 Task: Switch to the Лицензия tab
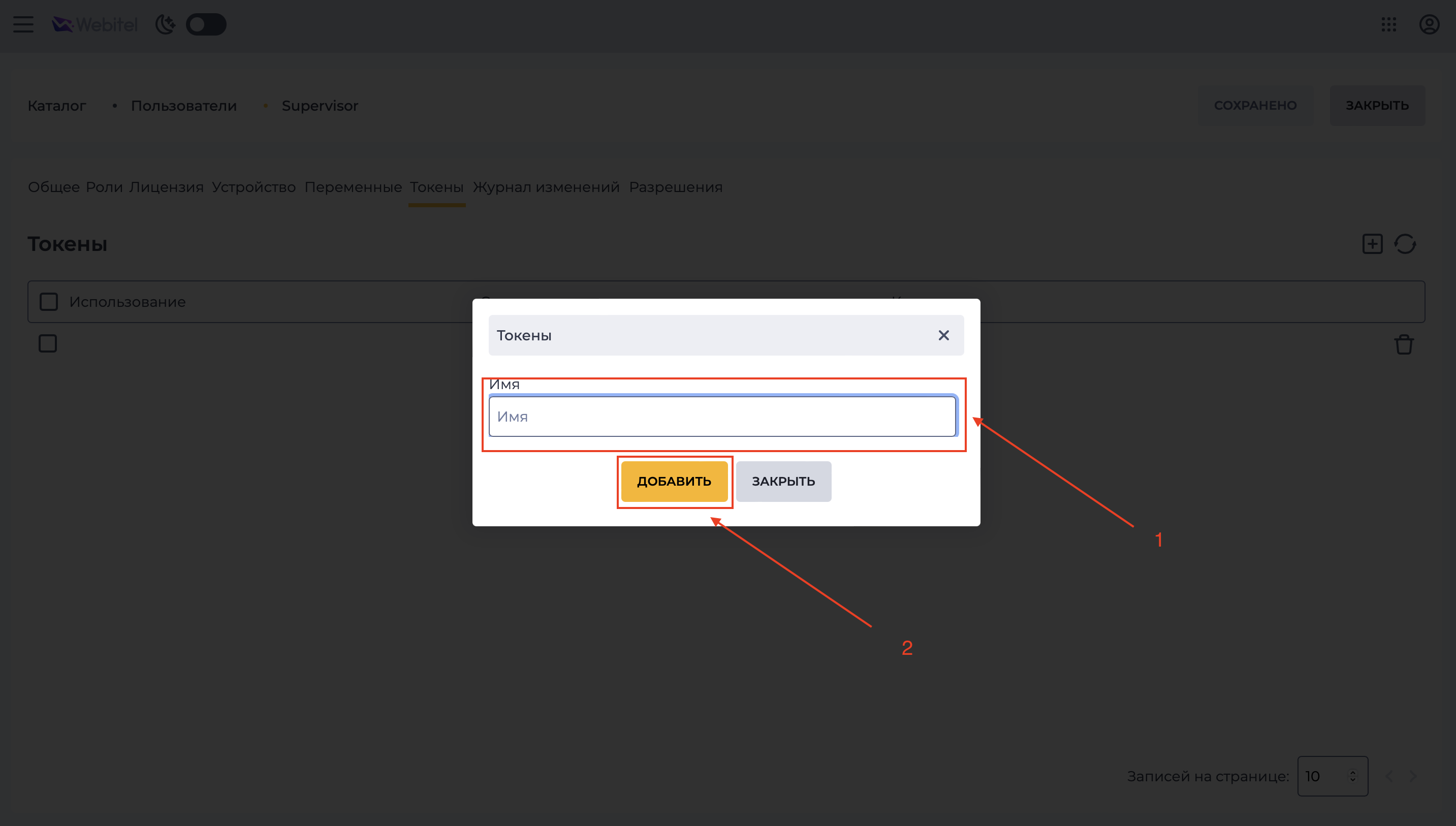point(166,187)
